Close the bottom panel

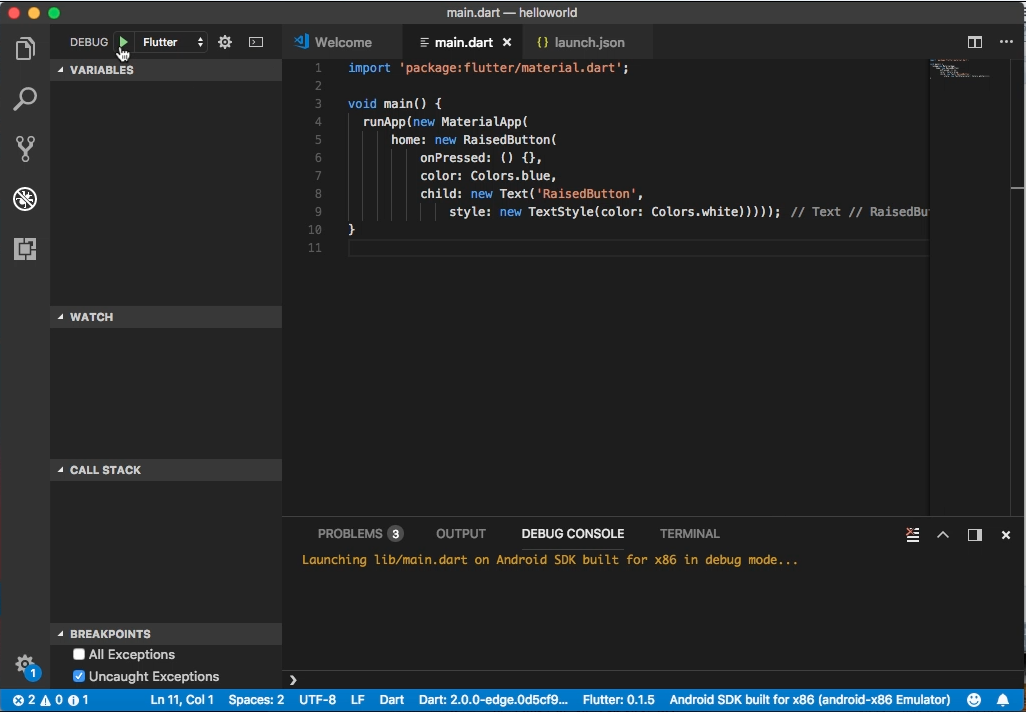pyautogui.click(x=1006, y=535)
